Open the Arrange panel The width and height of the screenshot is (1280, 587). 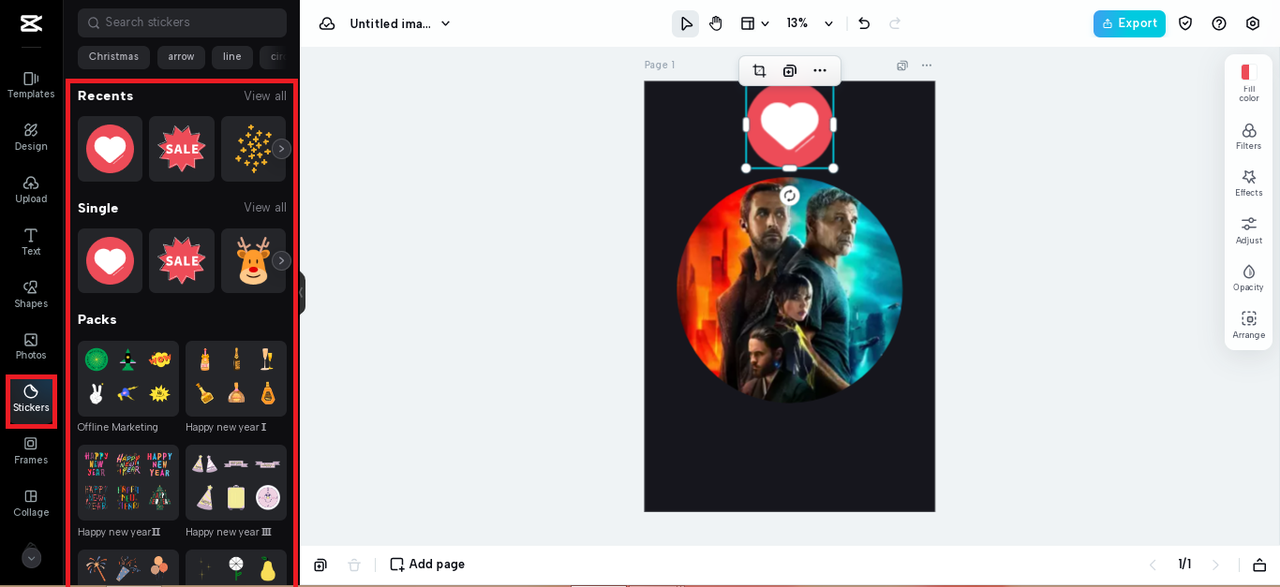pyautogui.click(x=1248, y=325)
